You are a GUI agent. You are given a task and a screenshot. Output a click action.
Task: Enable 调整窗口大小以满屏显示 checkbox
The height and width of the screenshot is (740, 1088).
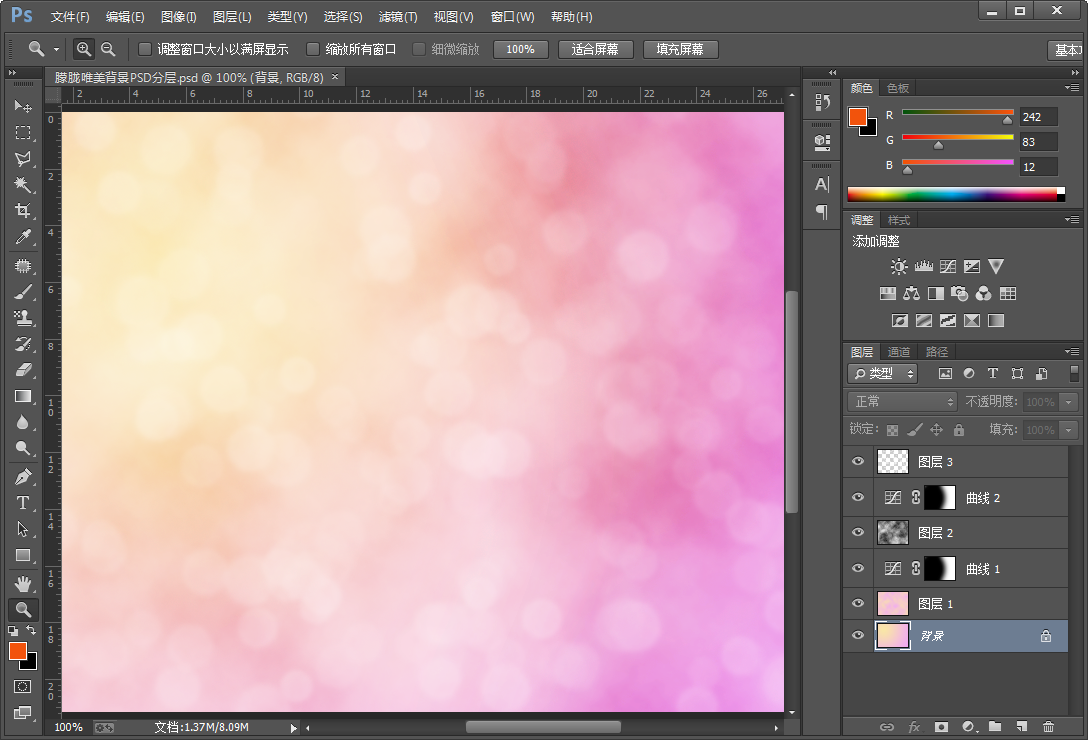point(145,49)
